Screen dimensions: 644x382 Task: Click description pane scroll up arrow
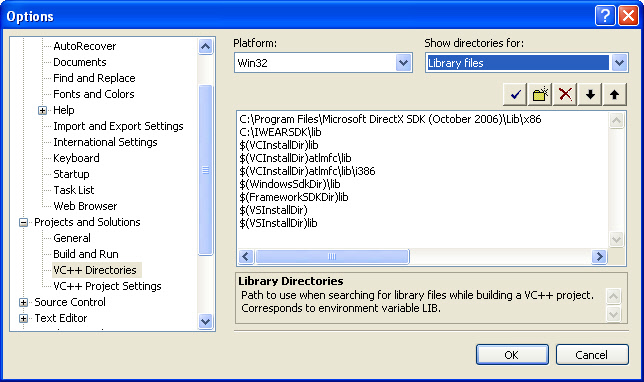(614, 296)
